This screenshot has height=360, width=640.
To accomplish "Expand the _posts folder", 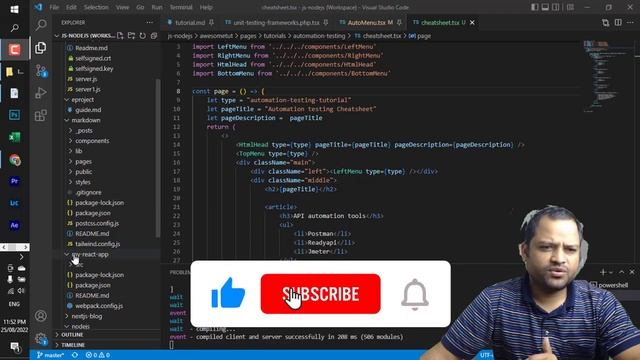I will click(x=84, y=131).
